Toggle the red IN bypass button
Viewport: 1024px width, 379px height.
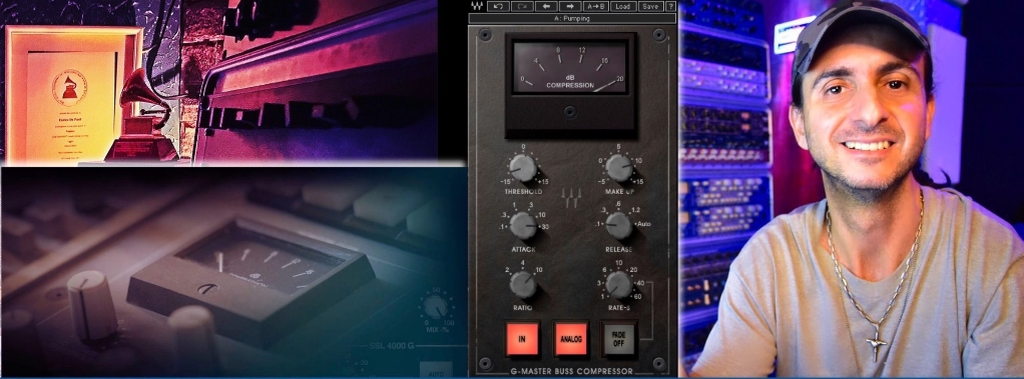point(522,339)
